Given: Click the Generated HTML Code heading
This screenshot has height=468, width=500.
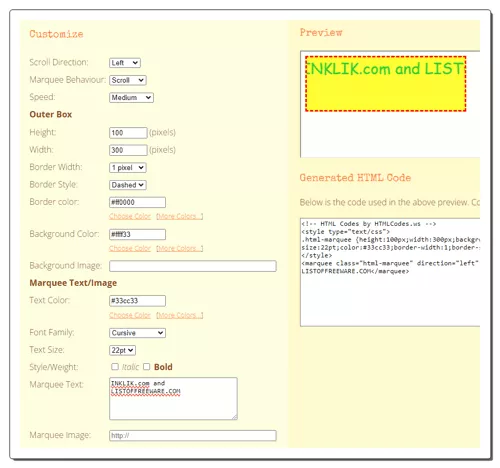Looking at the screenshot, I should [355, 177].
